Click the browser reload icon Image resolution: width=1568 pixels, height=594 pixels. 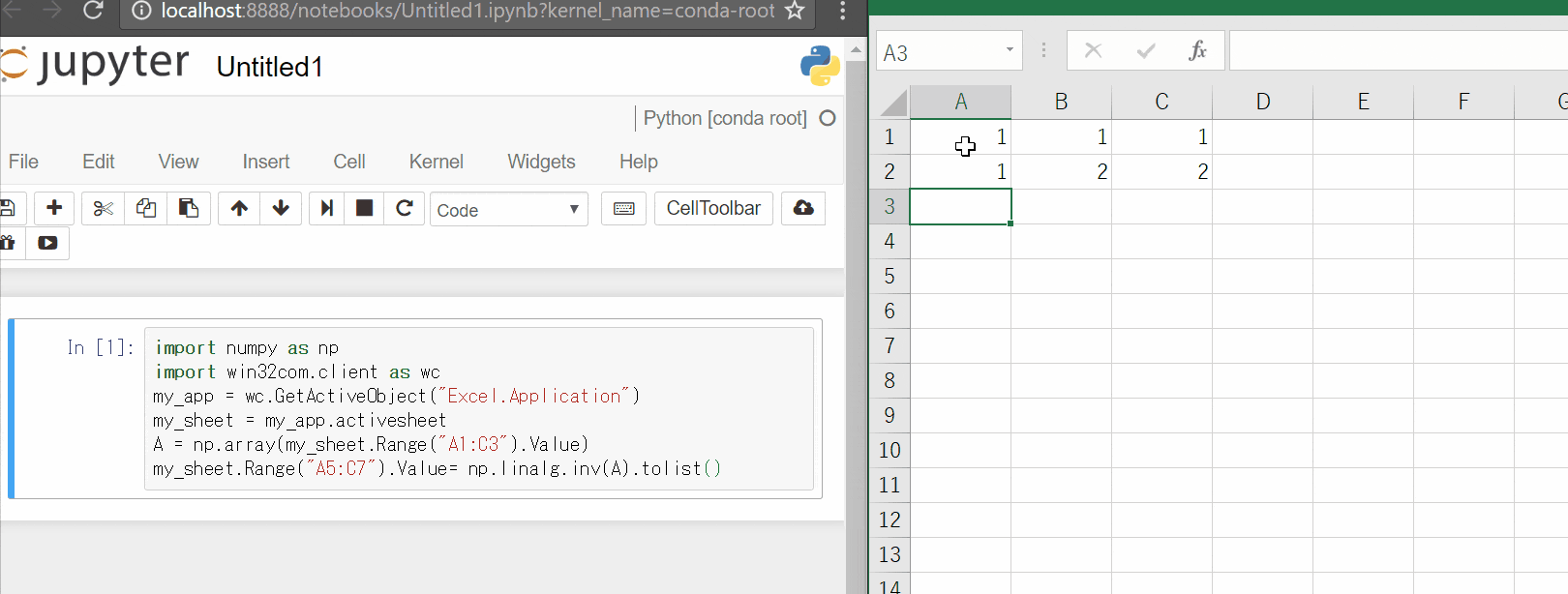(x=93, y=10)
